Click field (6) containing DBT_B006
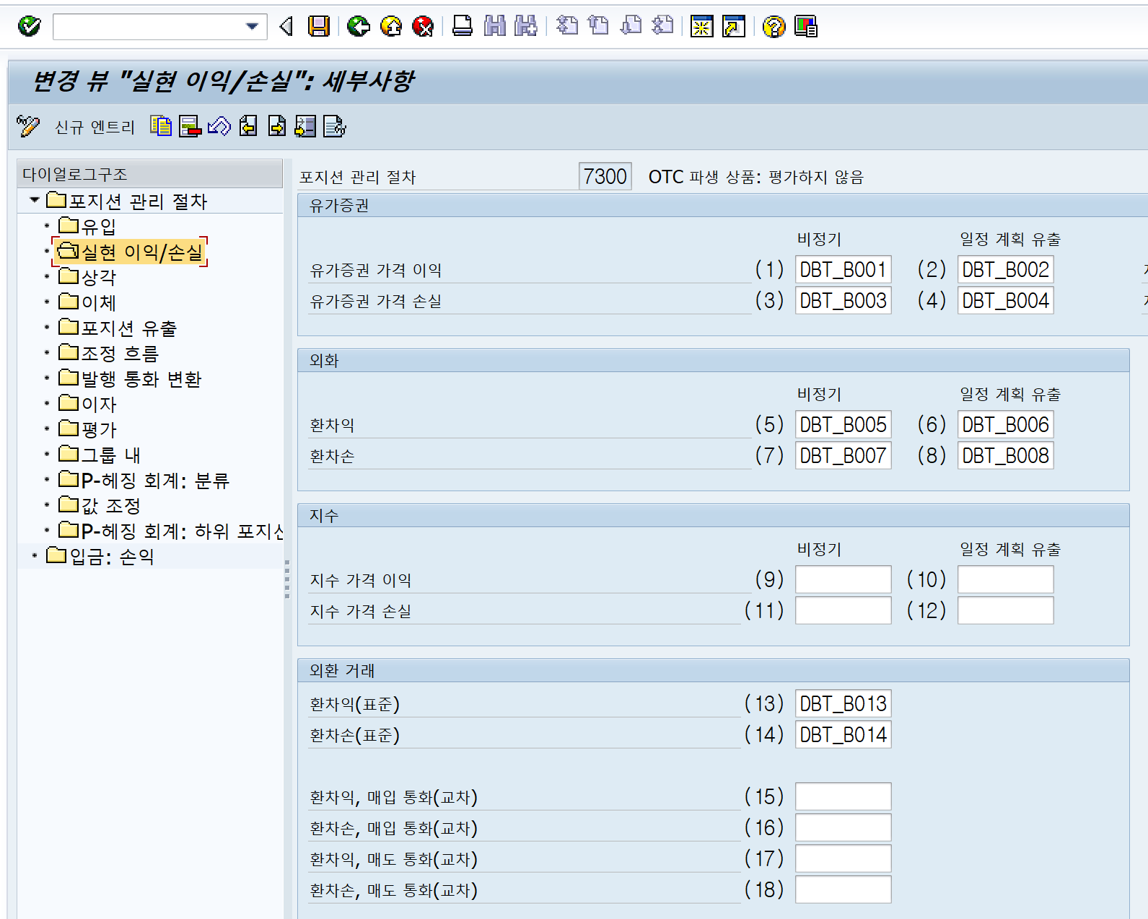 pyautogui.click(x=1005, y=425)
